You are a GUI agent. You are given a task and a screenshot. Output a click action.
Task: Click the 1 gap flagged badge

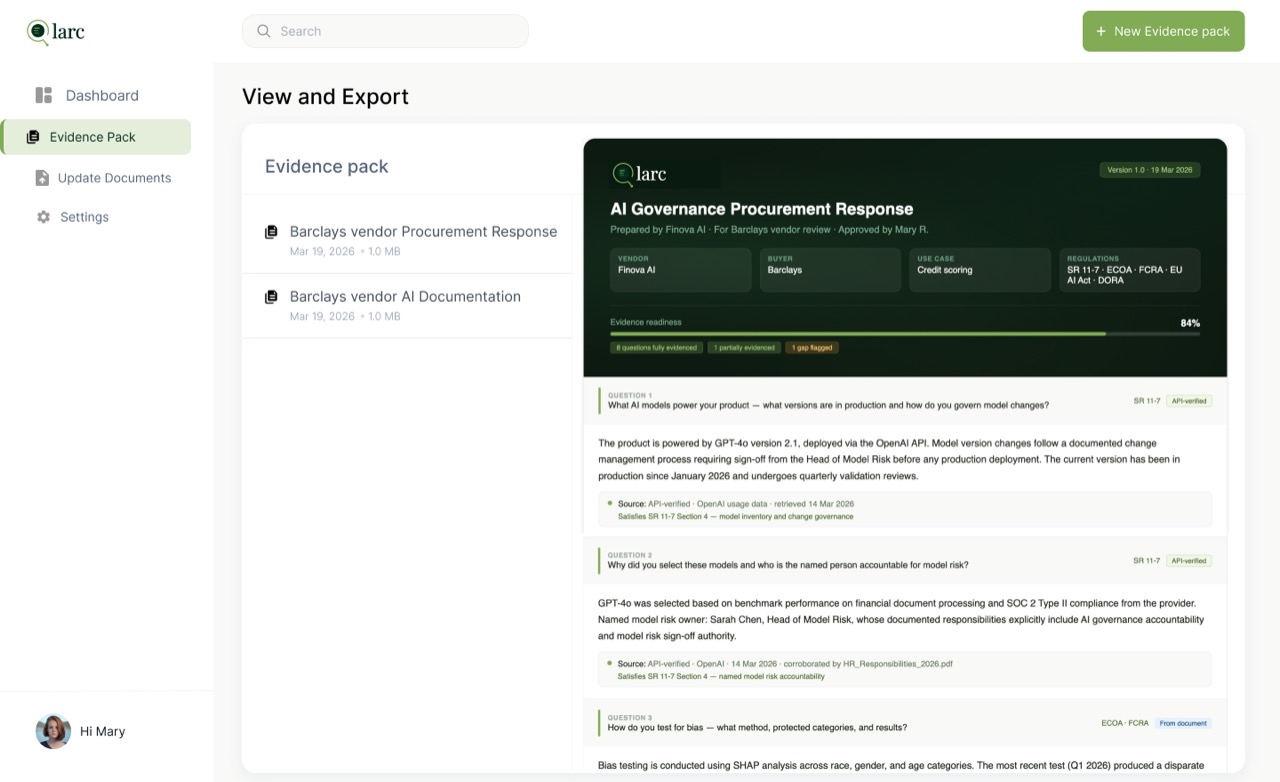tap(812, 348)
